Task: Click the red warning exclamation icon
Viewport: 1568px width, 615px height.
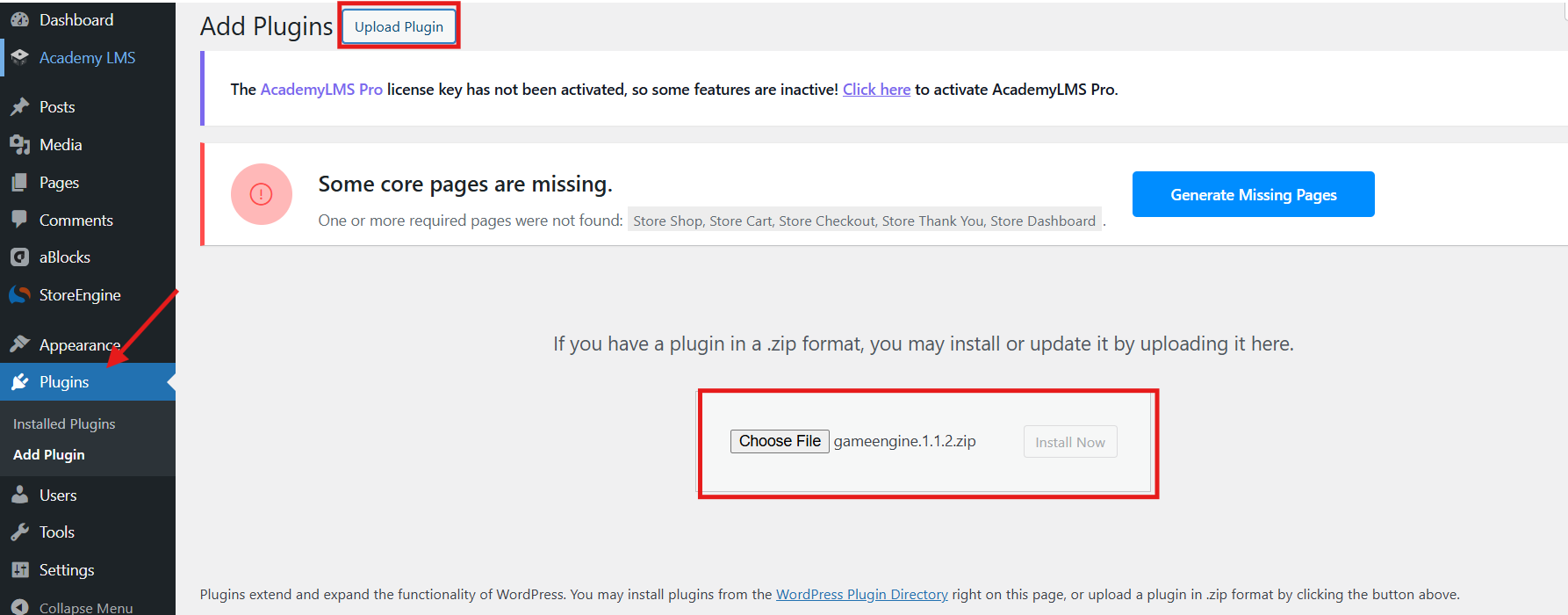Action: [262, 194]
